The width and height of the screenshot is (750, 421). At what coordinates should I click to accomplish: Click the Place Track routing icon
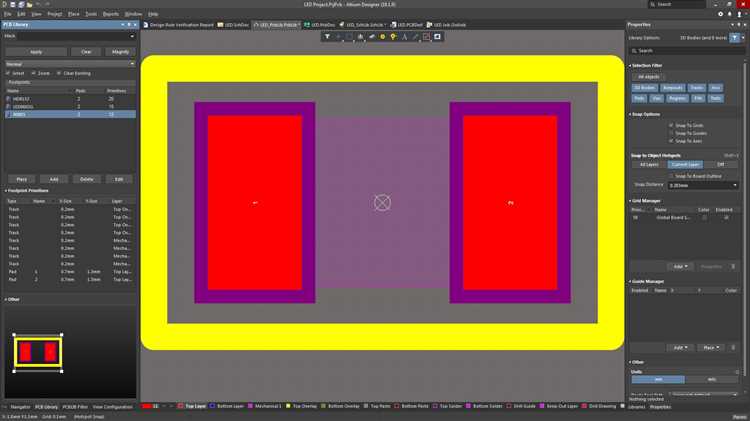tap(372, 37)
